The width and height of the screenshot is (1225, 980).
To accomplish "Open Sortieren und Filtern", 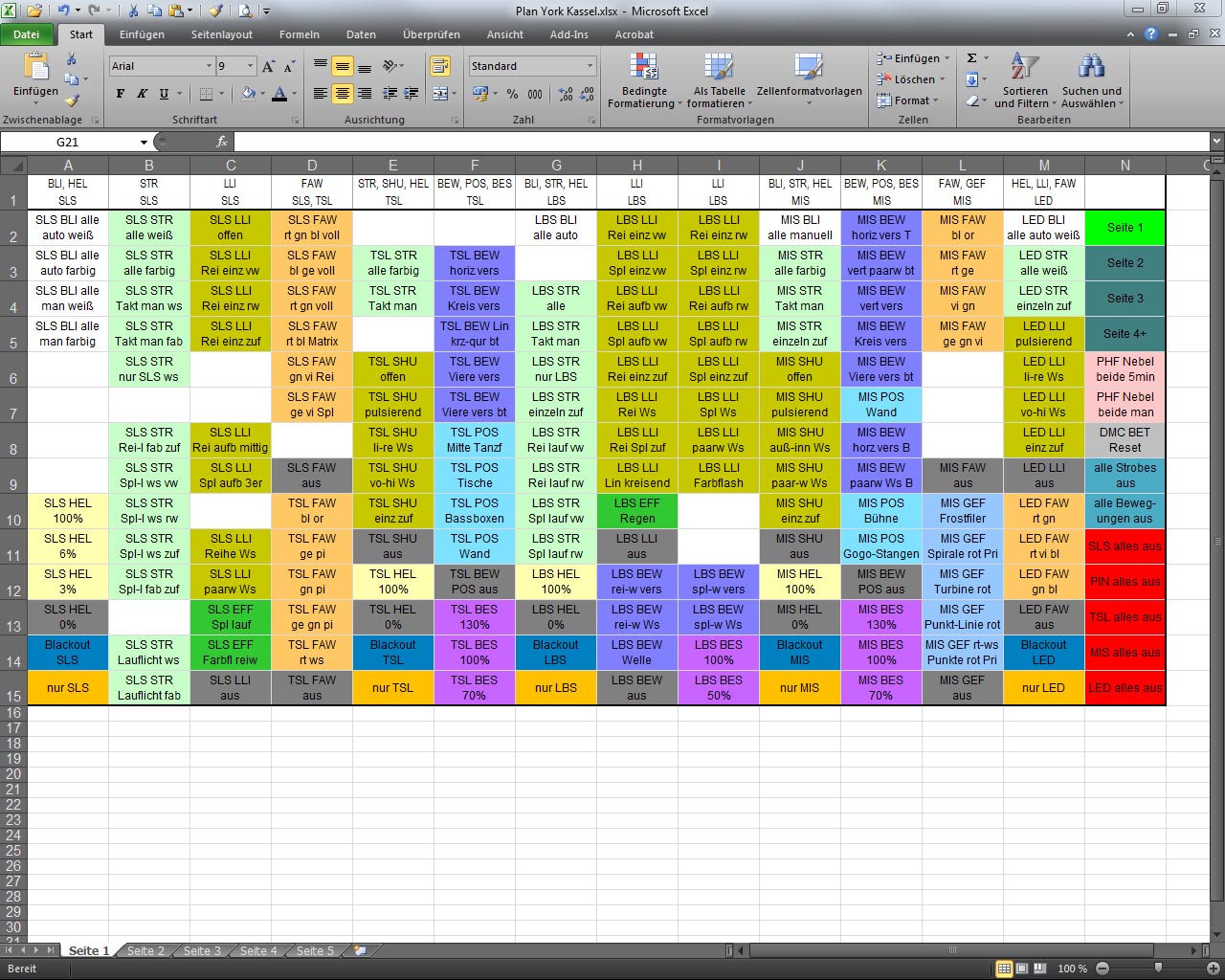I will tap(1025, 81).
